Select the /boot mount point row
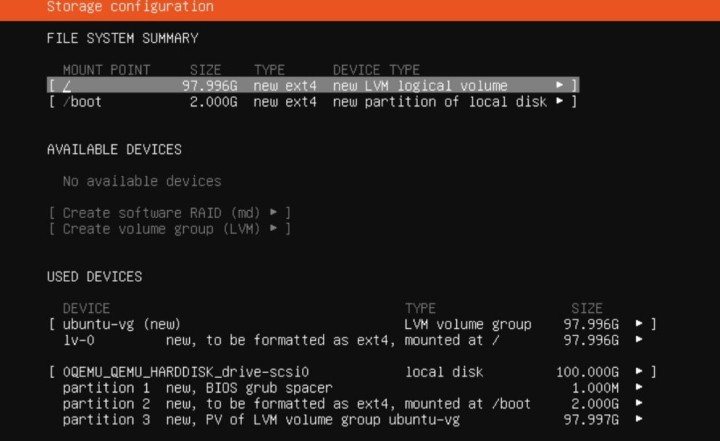 (313, 102)
